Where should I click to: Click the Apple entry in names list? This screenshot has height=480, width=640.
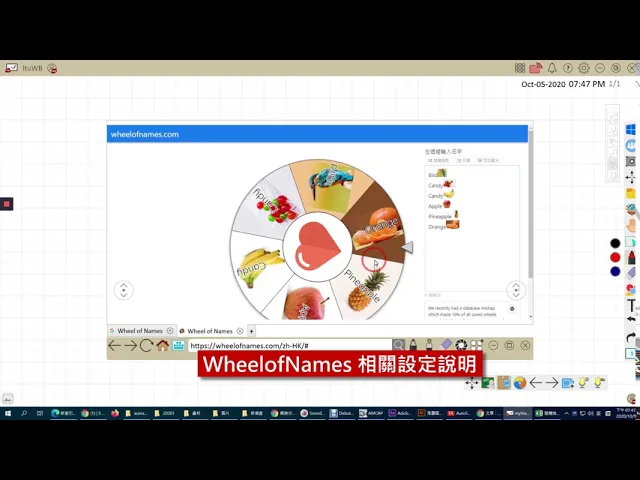(439, 205)
